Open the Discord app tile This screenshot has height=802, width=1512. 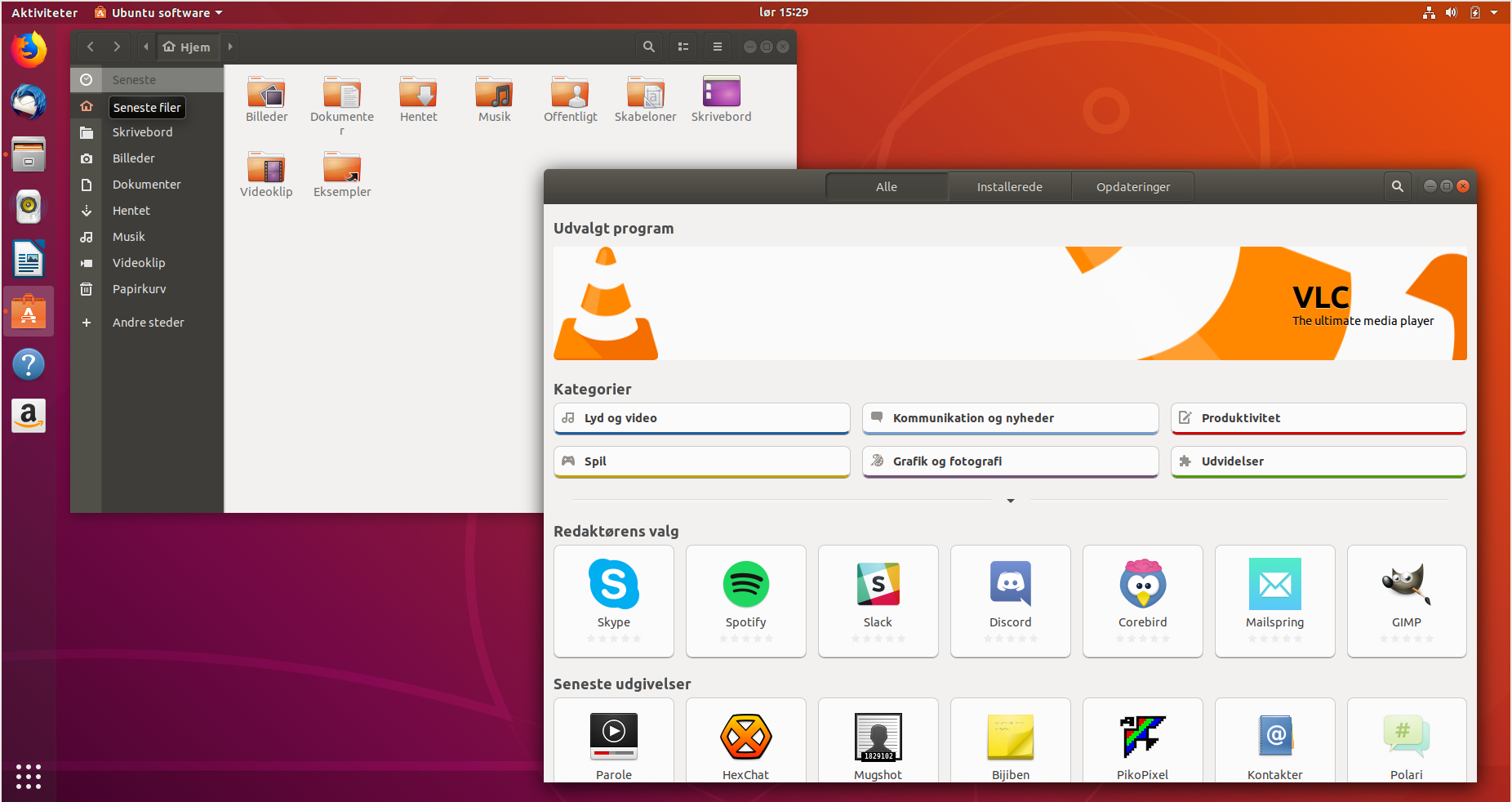click(x=1011, y=601)
